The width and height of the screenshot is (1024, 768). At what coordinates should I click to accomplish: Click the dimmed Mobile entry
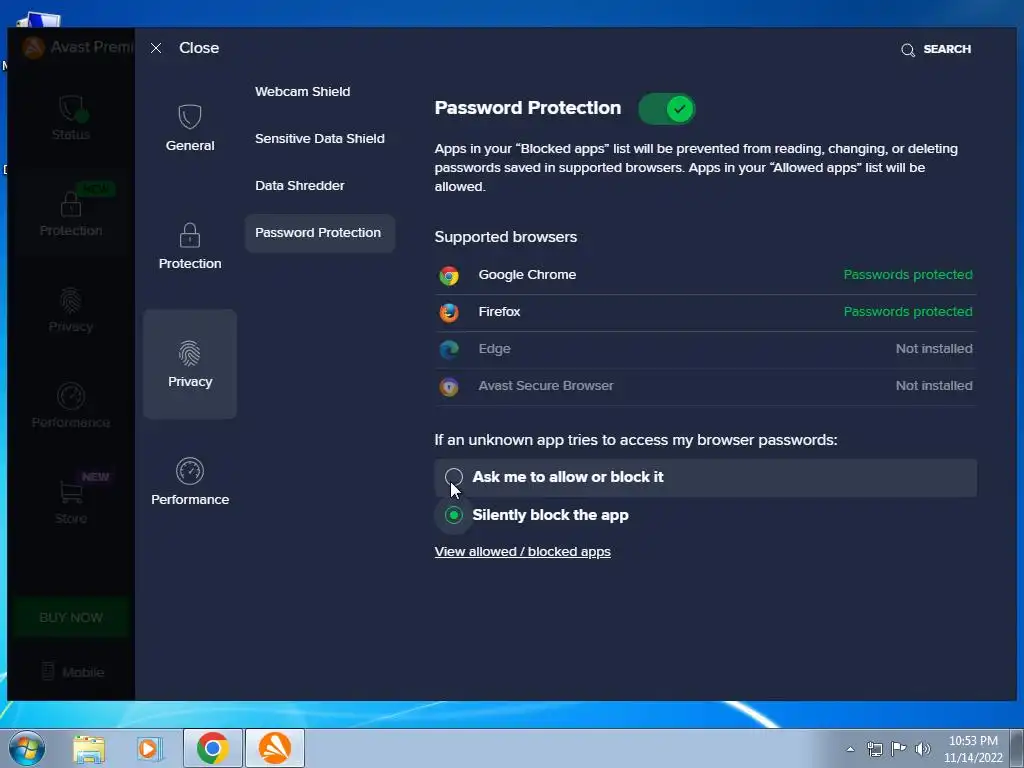[72, 672]
